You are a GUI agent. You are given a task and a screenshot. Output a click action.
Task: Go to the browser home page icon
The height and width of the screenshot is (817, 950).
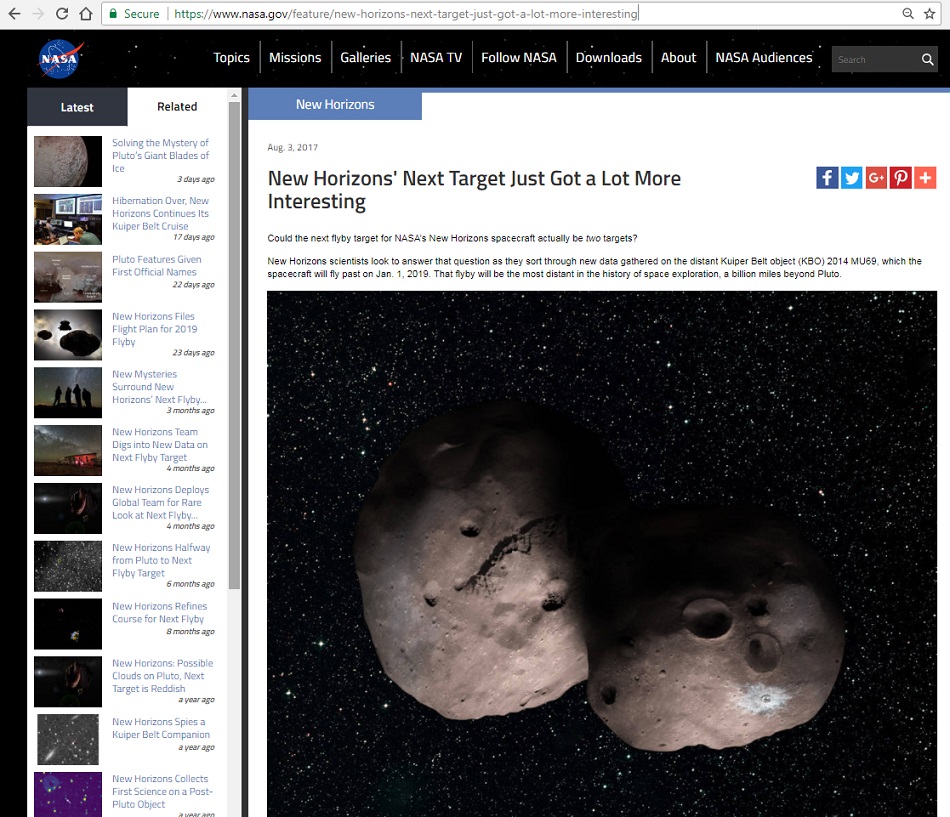pyautogui.click(x=86, y=13)
